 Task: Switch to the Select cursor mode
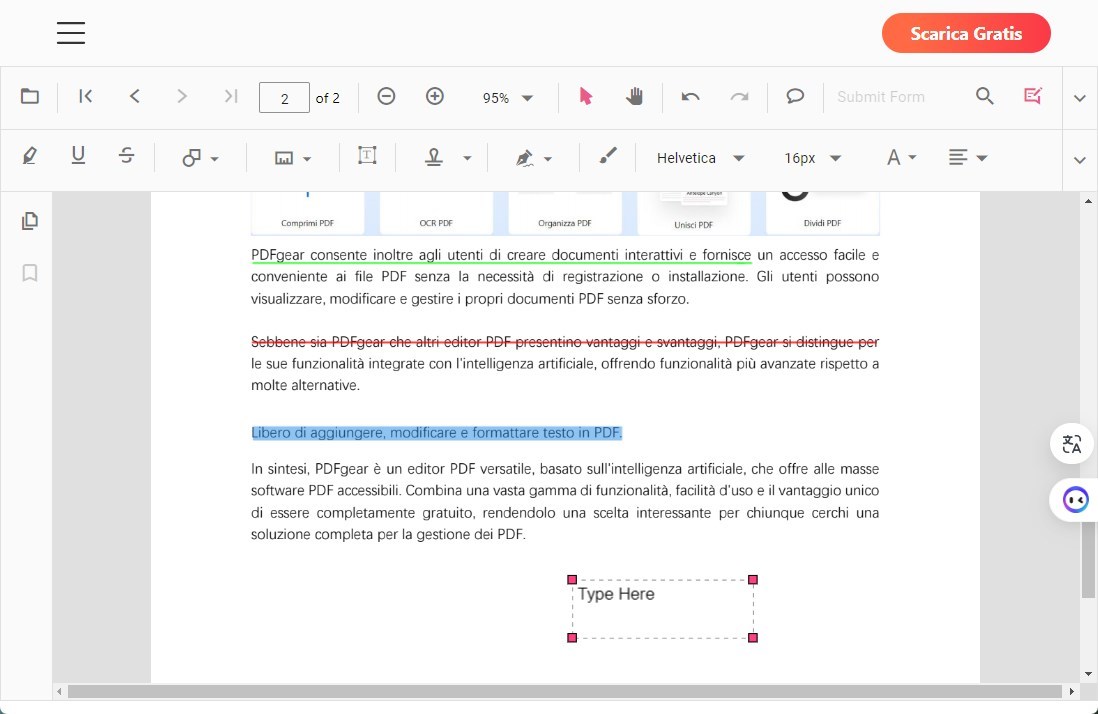586,96
